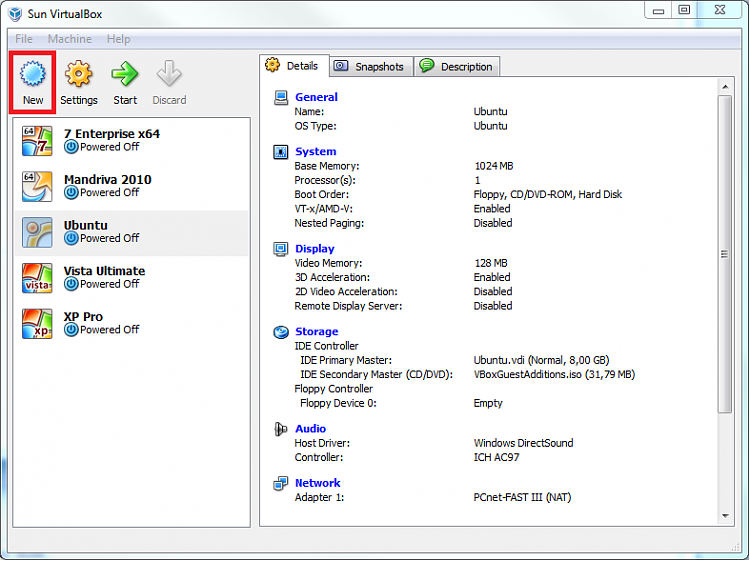The width and height of the screenshot is (750, 561).
Task: Select the XP Pro OS icon
Action: point(37,324)
